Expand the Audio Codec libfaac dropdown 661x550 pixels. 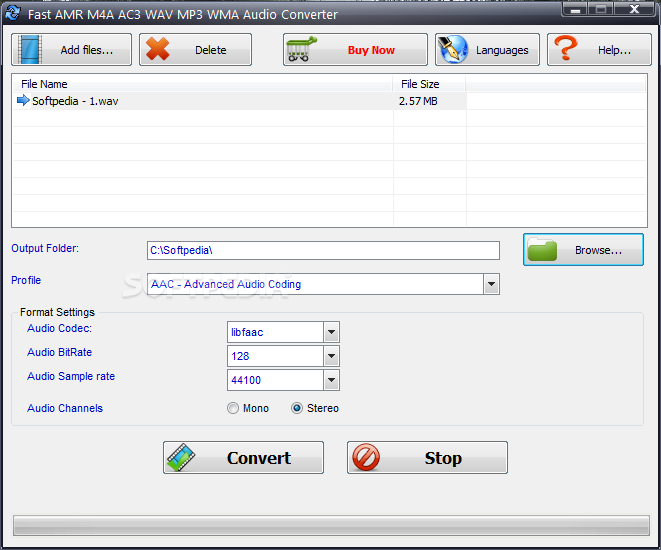331,332
